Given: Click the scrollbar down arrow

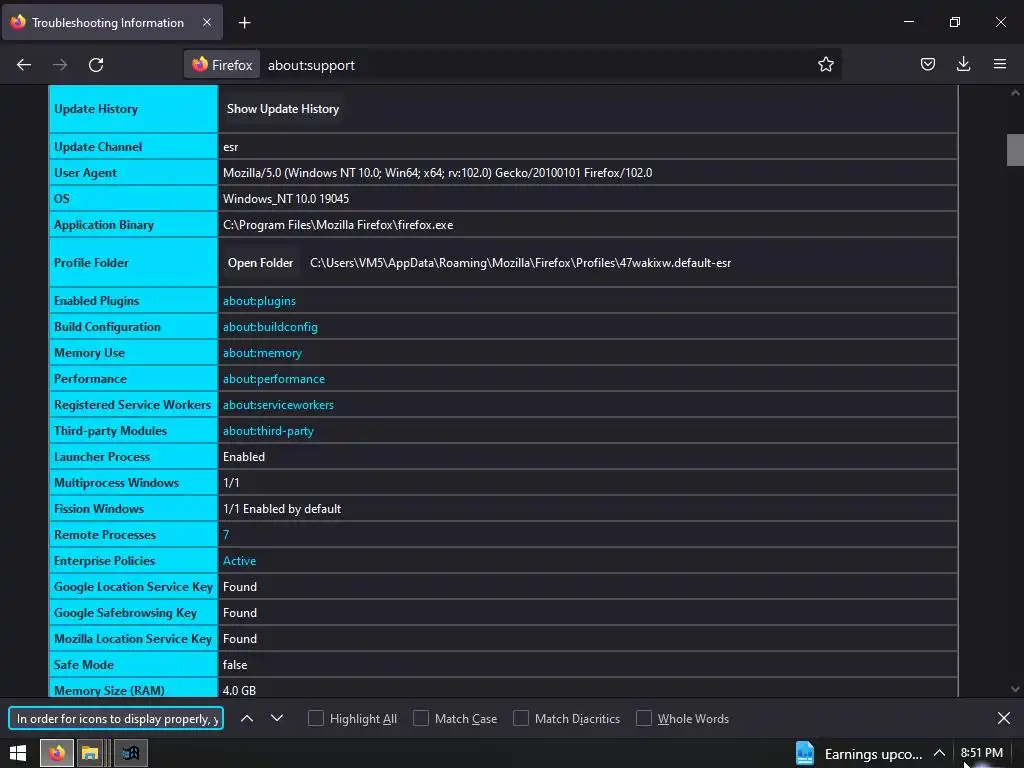Looking at the screenshot, I should point(1015,689).
